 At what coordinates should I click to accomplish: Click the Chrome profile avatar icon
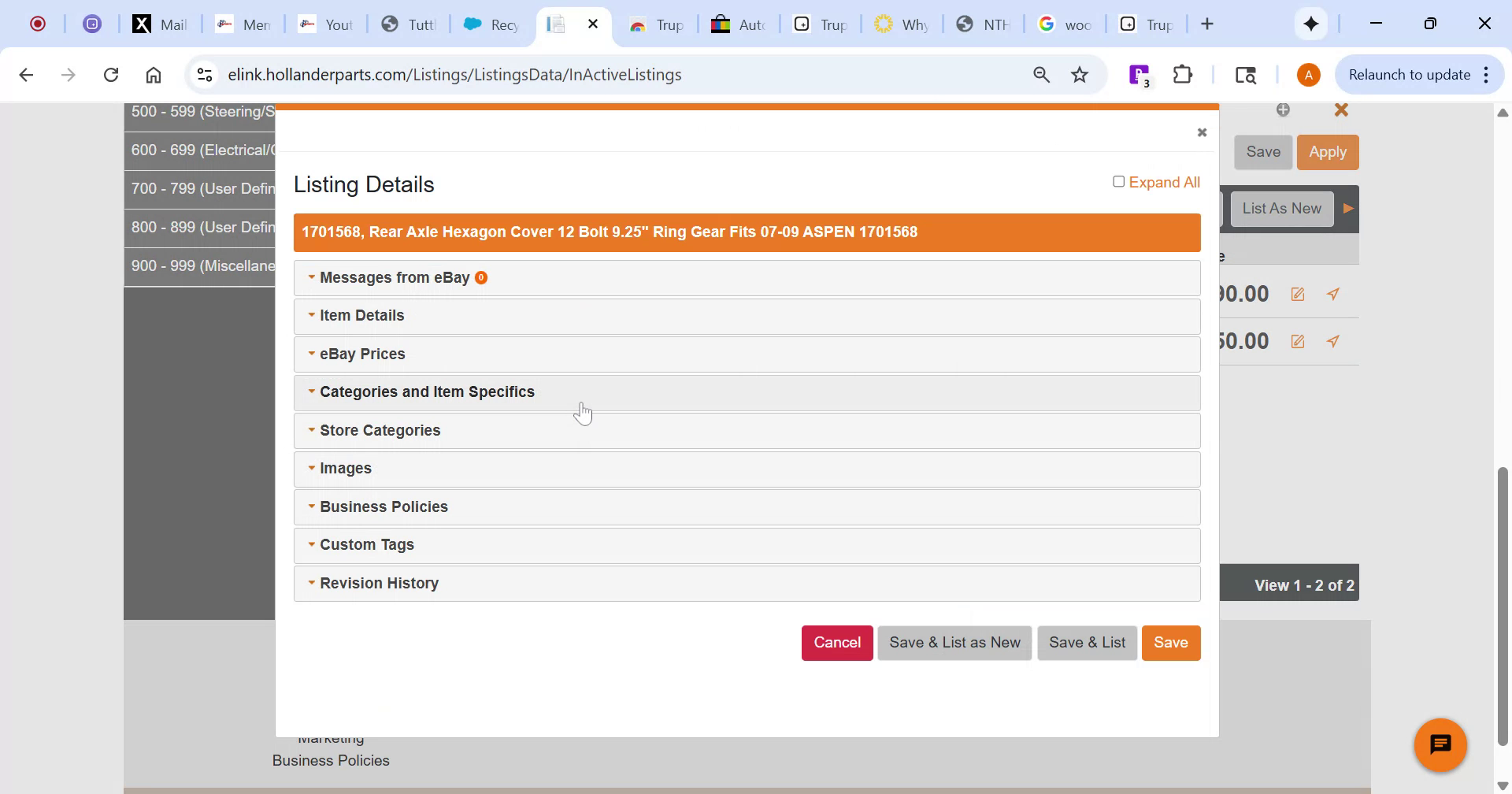1308,74
